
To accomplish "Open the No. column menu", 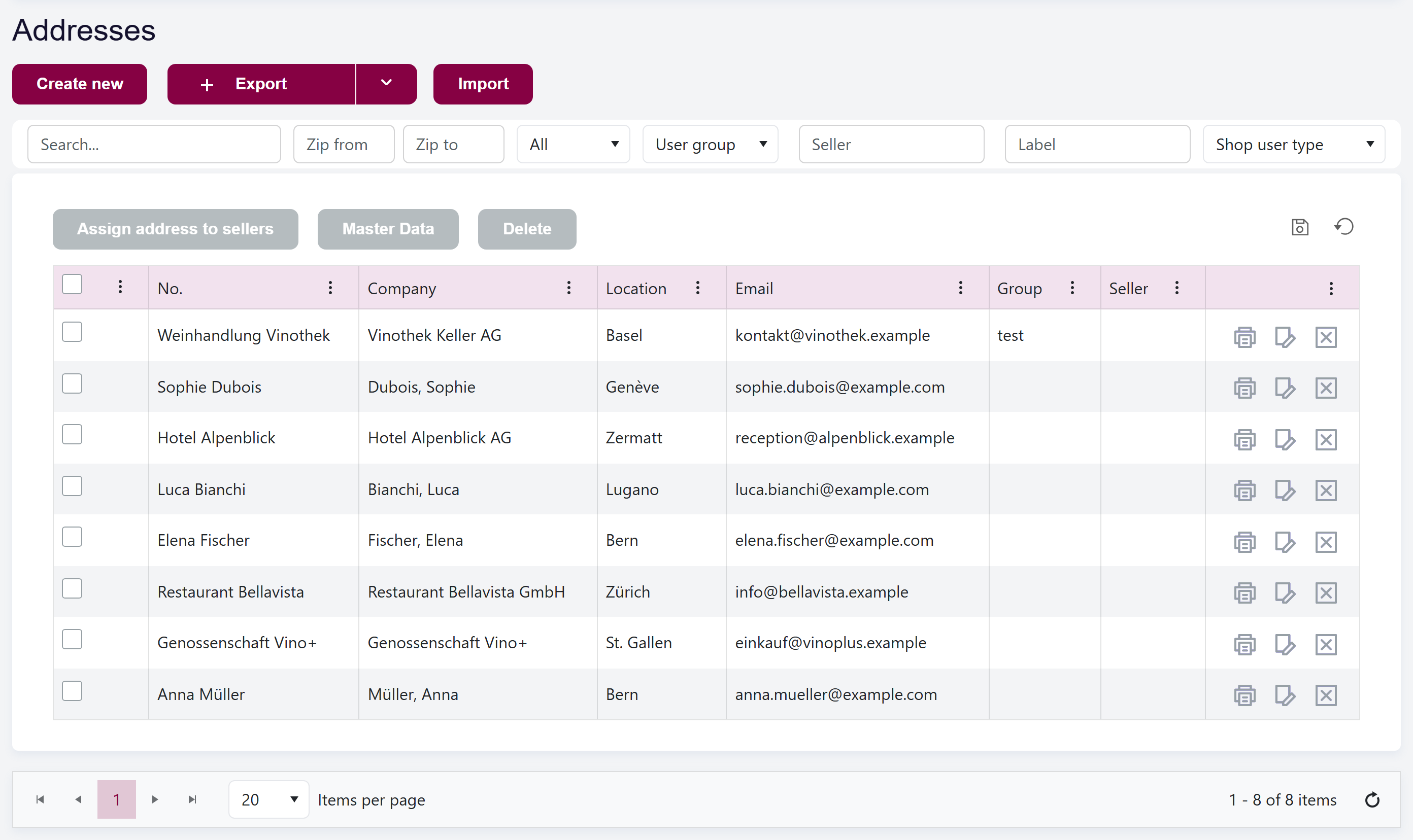I will coord(330,288).
